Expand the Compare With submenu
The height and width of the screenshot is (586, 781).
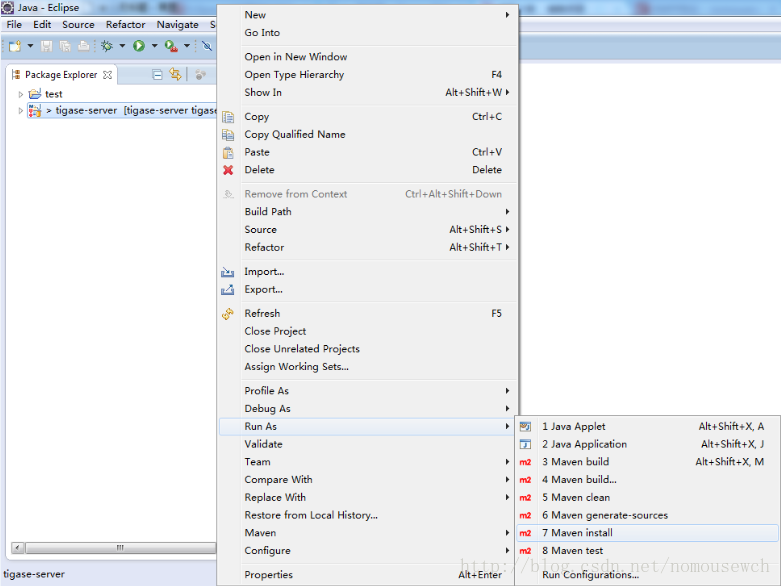(x=368, y=480)
